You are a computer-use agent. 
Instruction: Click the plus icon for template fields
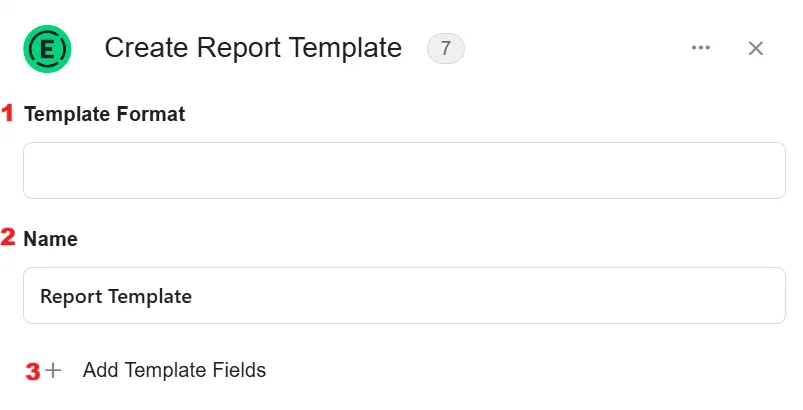53,370
